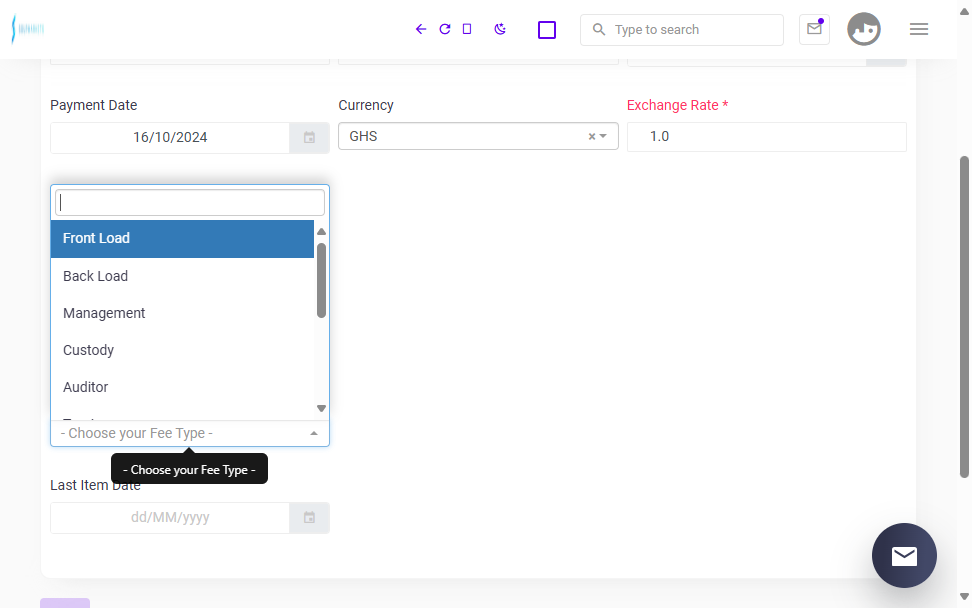Expand the Currency dropdown arrow
Image resolution: width=972 pixels, height=608 pixels.
point(603,136)
